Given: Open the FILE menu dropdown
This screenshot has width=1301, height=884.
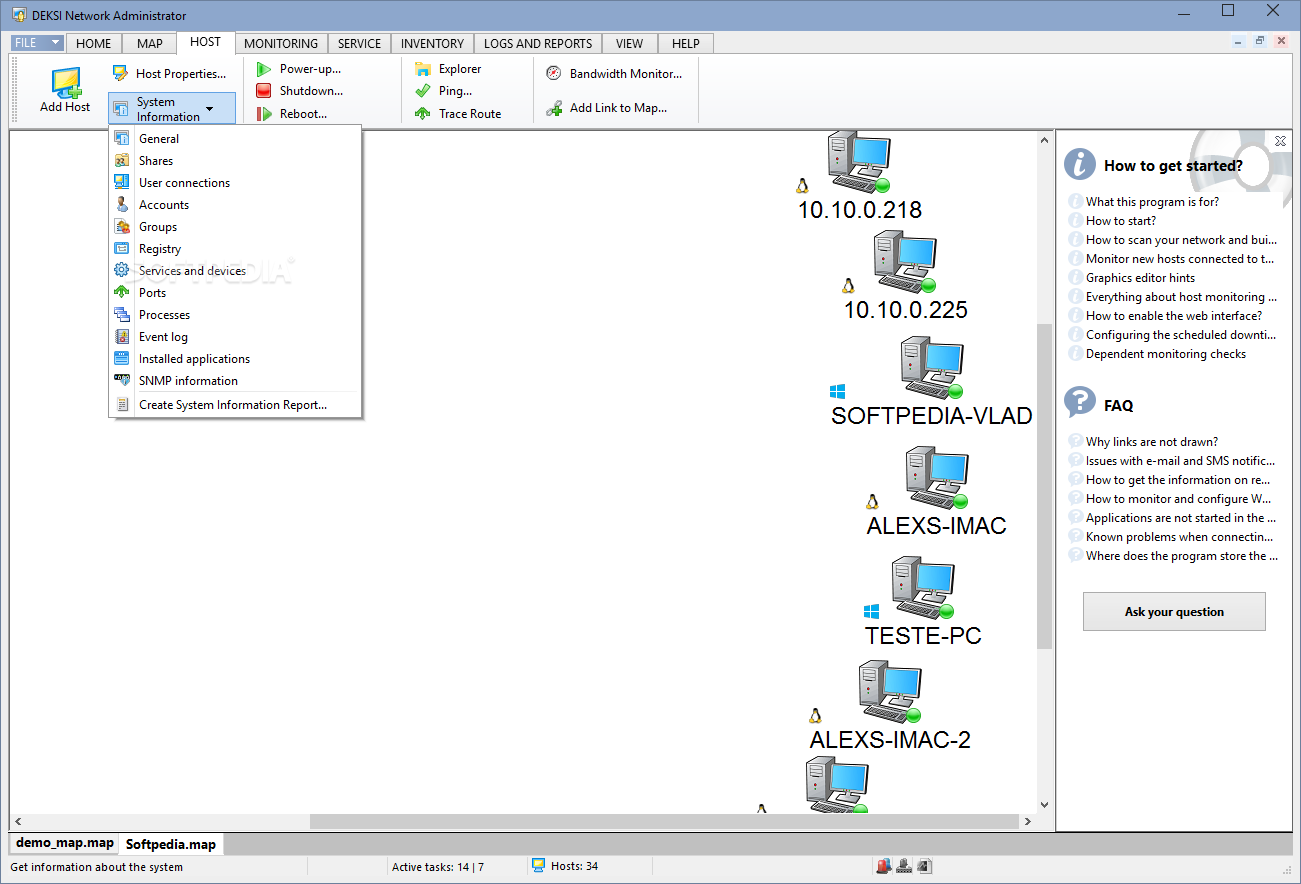Looking at the screenshot, I should [38, 43].
